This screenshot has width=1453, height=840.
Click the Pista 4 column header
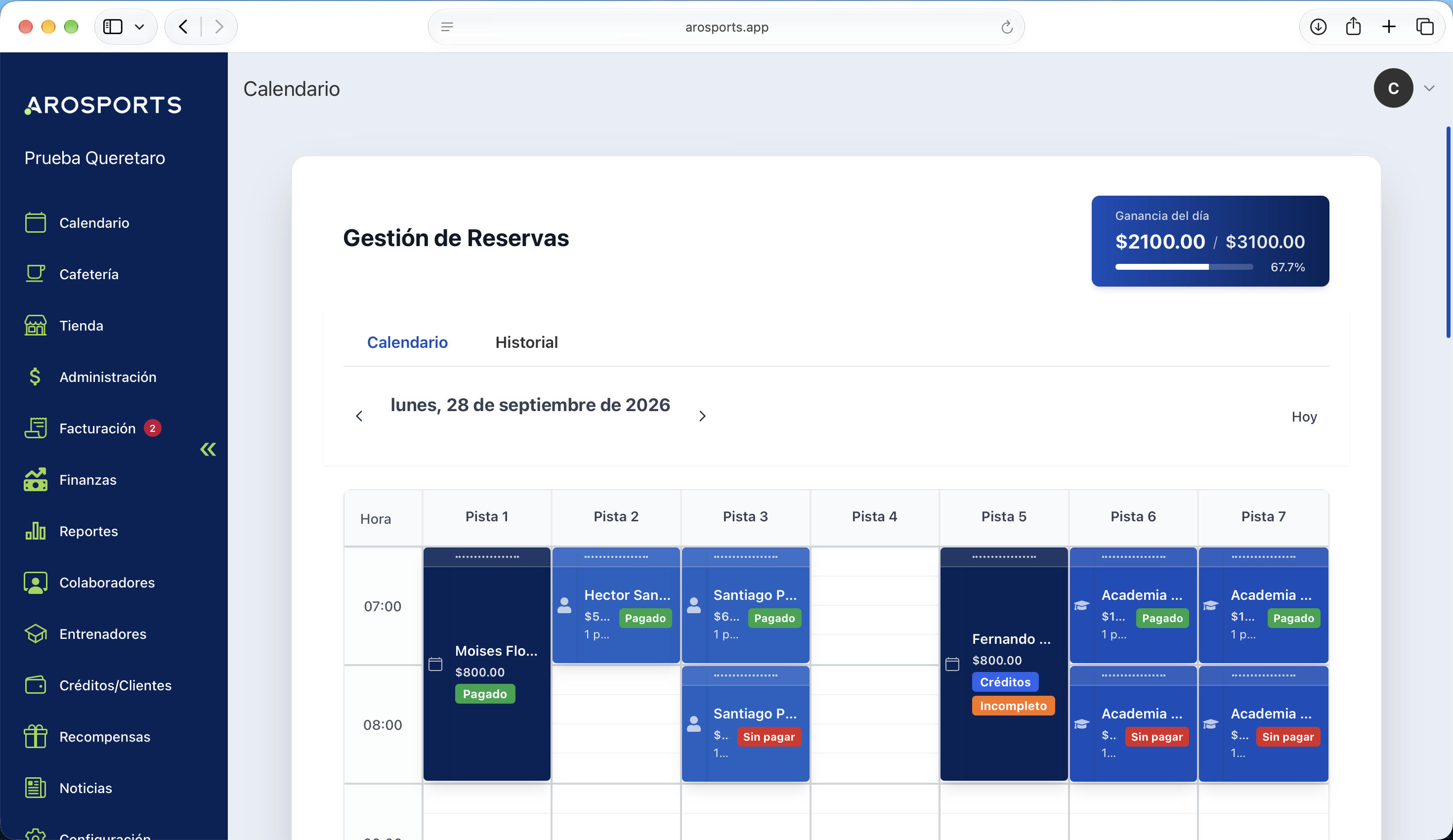pos(874,516)
